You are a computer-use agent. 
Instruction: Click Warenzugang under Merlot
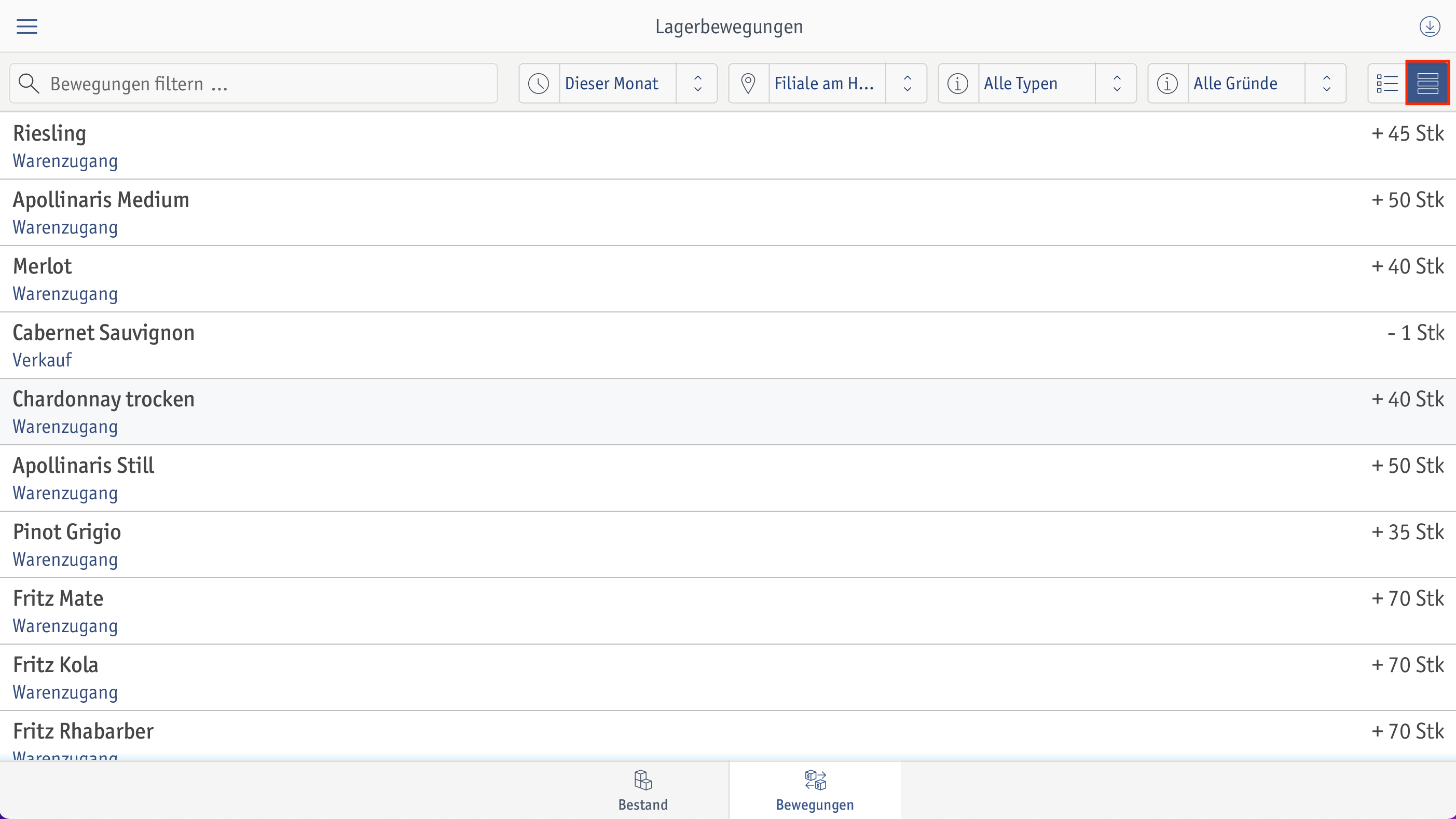[65, 294]
